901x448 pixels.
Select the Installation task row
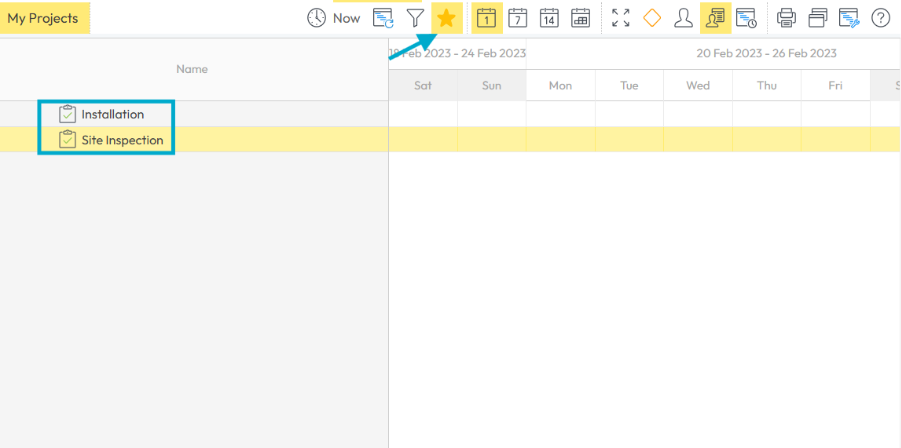(112, 114)
